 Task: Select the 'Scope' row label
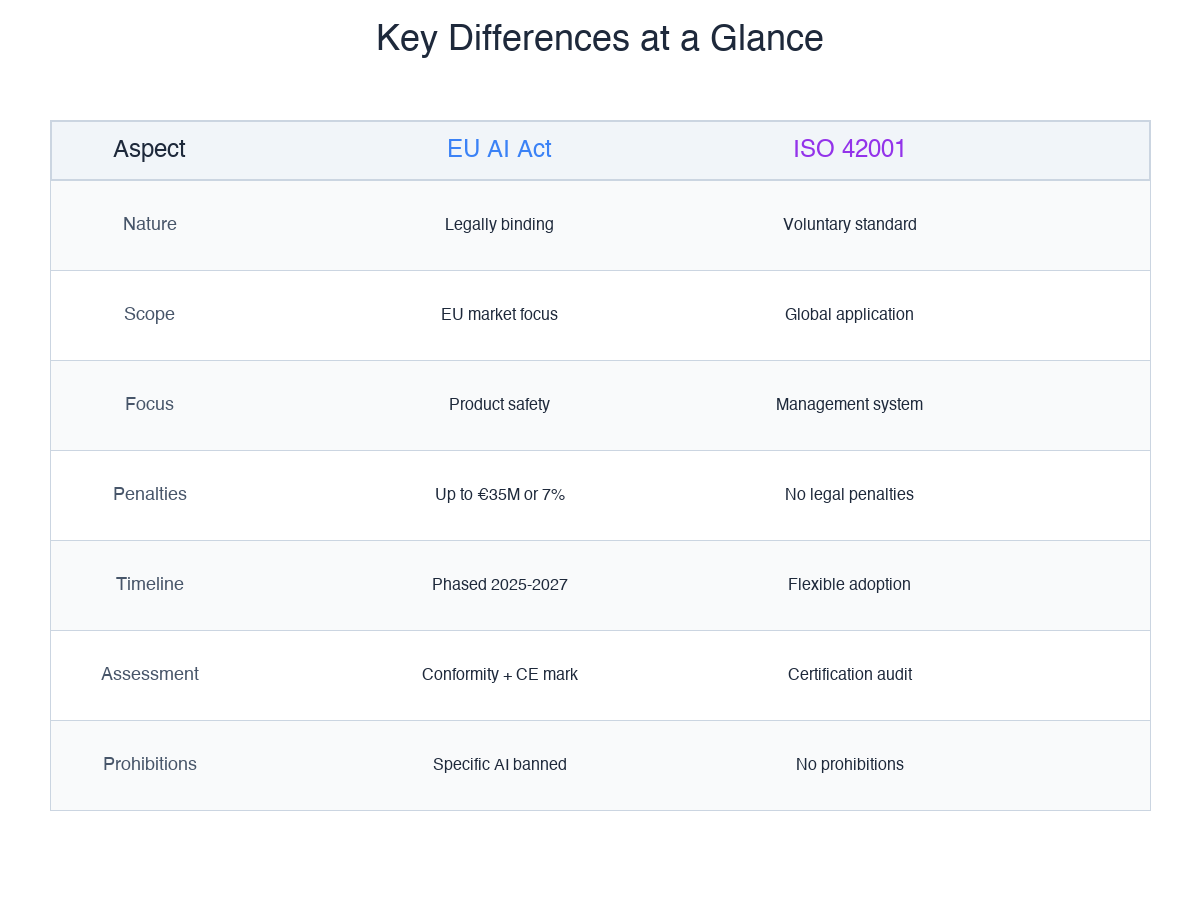[x=149, y=314]
